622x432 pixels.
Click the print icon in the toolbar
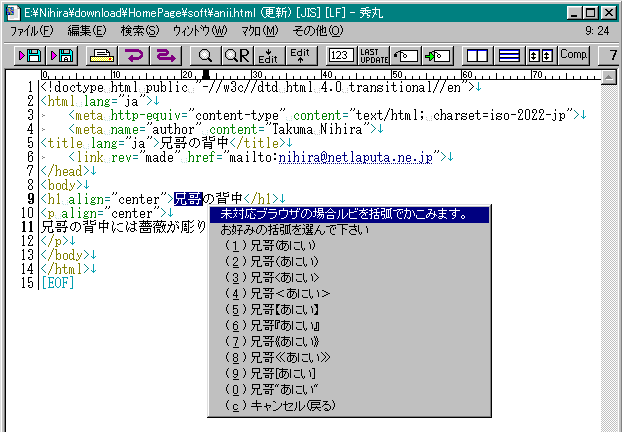(101, 55)
